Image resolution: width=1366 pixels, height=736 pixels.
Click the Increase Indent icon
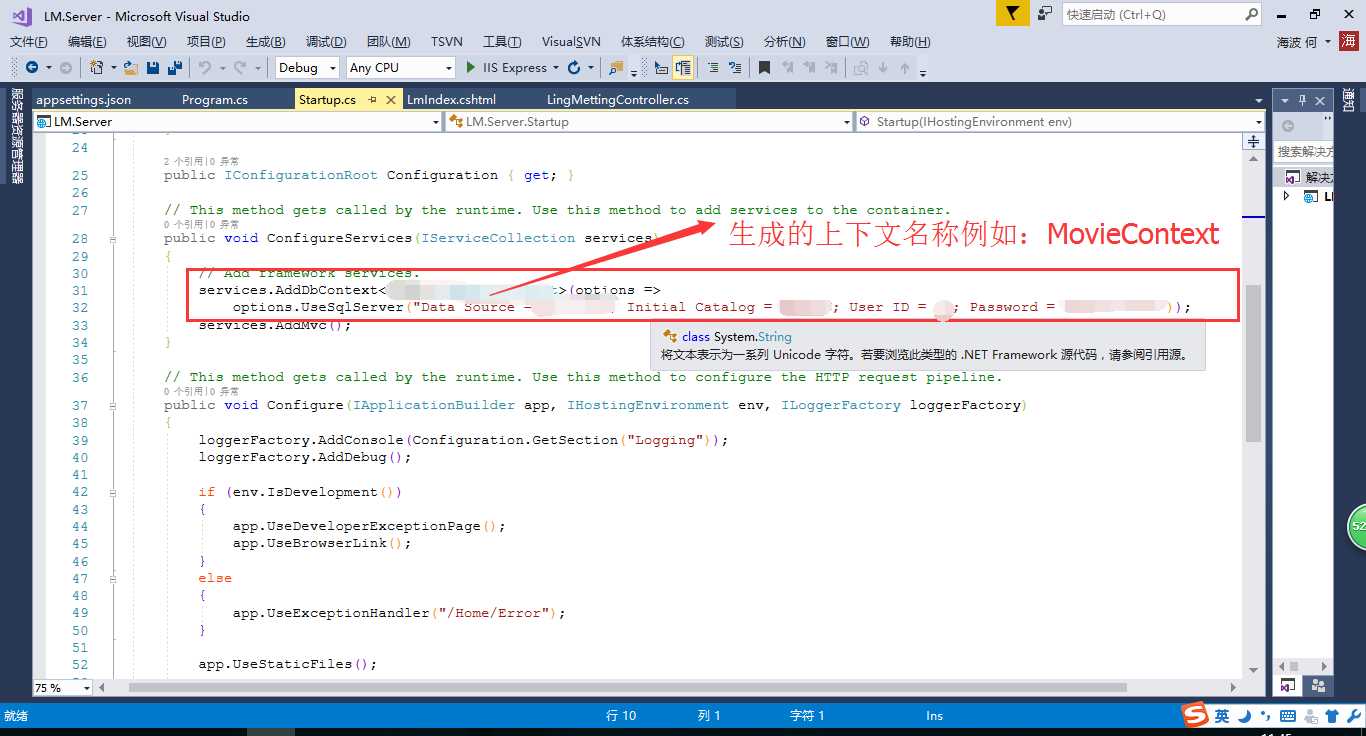pos(735,67)
